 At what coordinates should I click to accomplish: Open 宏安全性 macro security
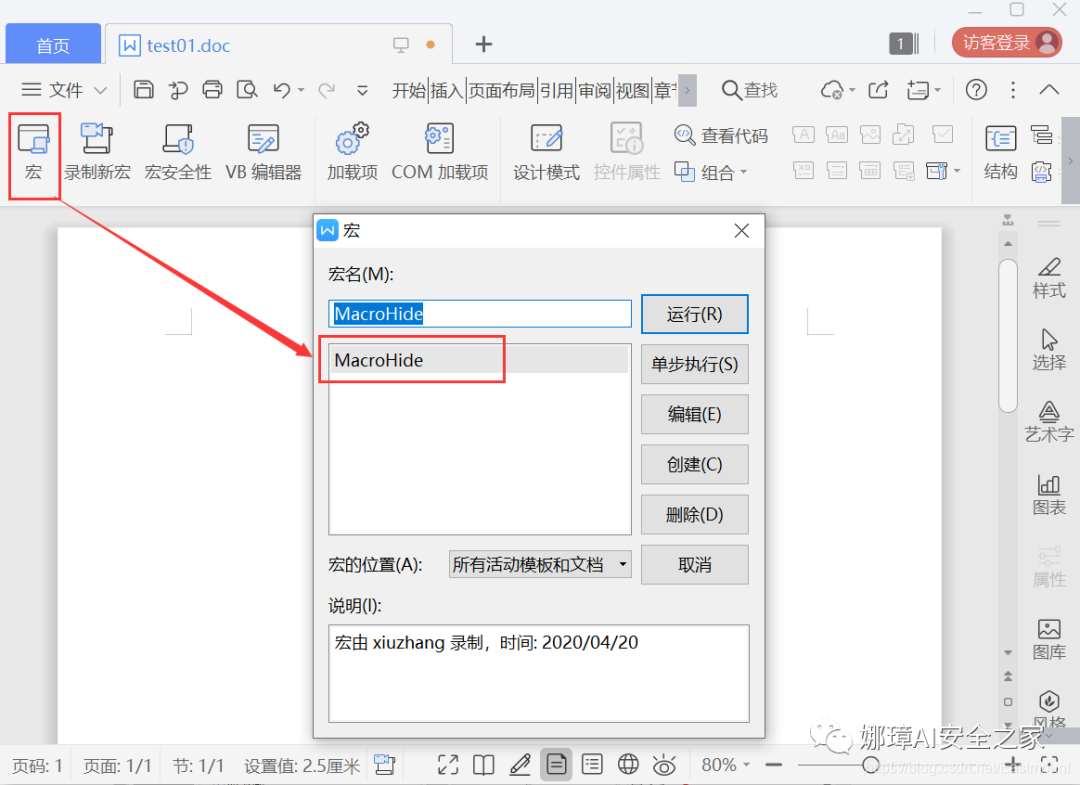click(x=178, y=153)
